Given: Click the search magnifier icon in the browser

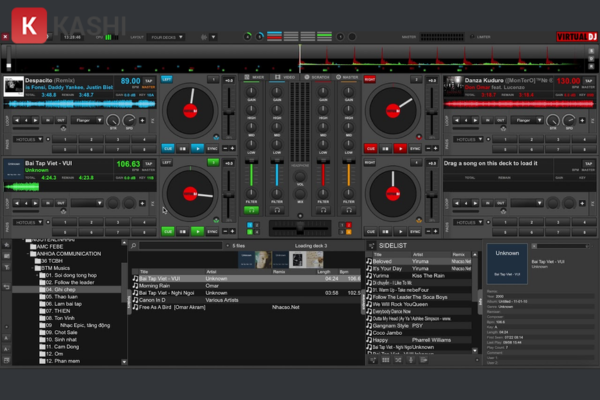Looking at the screenshot, I should 134,246.
